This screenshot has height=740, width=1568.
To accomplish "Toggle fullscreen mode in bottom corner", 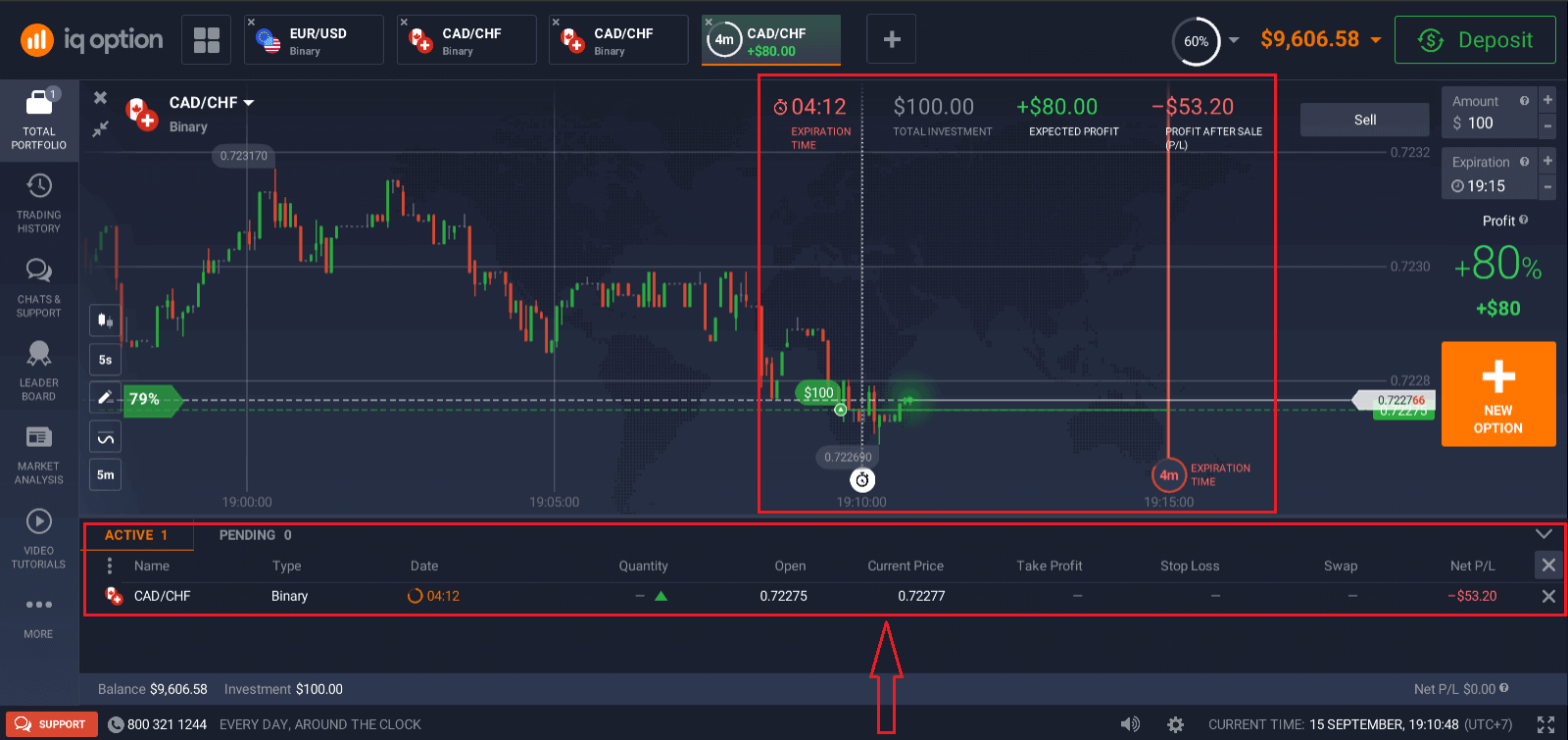I will point(1545,724).
